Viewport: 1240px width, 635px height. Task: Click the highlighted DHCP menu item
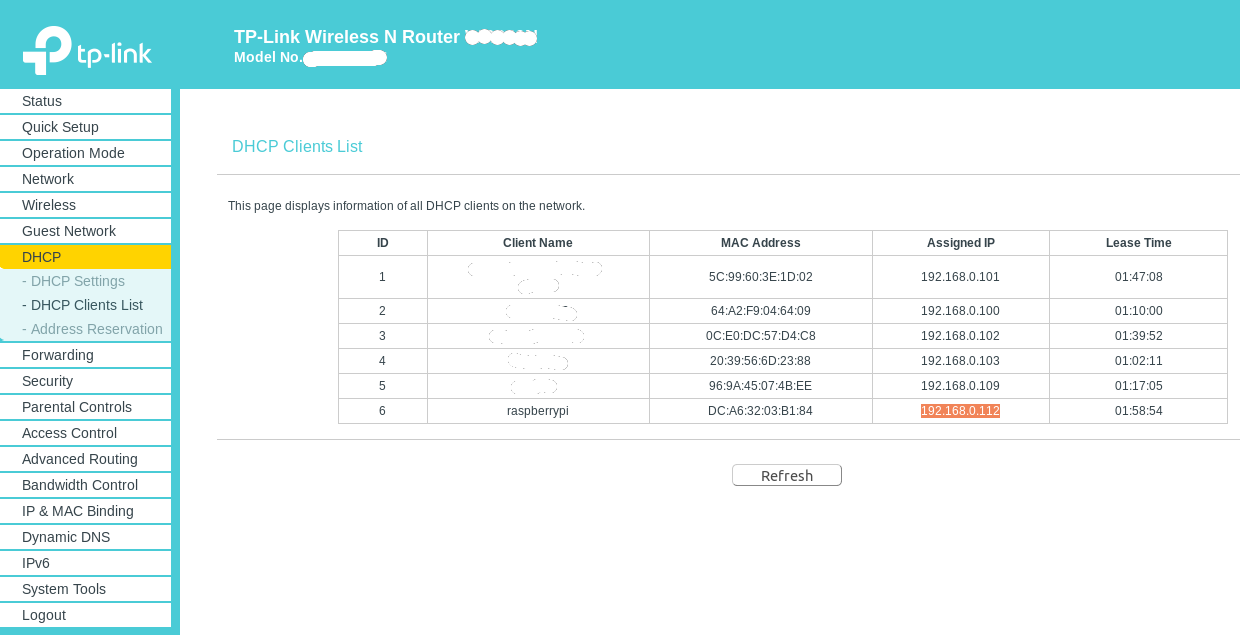pos(85,257)
